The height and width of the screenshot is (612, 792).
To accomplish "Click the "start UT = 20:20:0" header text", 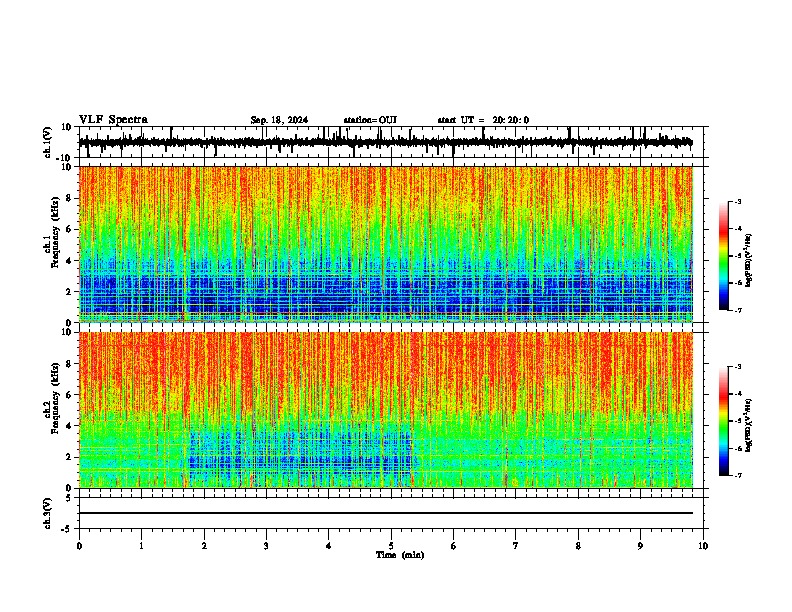I will pyautogui.click(x=483, y=120).
